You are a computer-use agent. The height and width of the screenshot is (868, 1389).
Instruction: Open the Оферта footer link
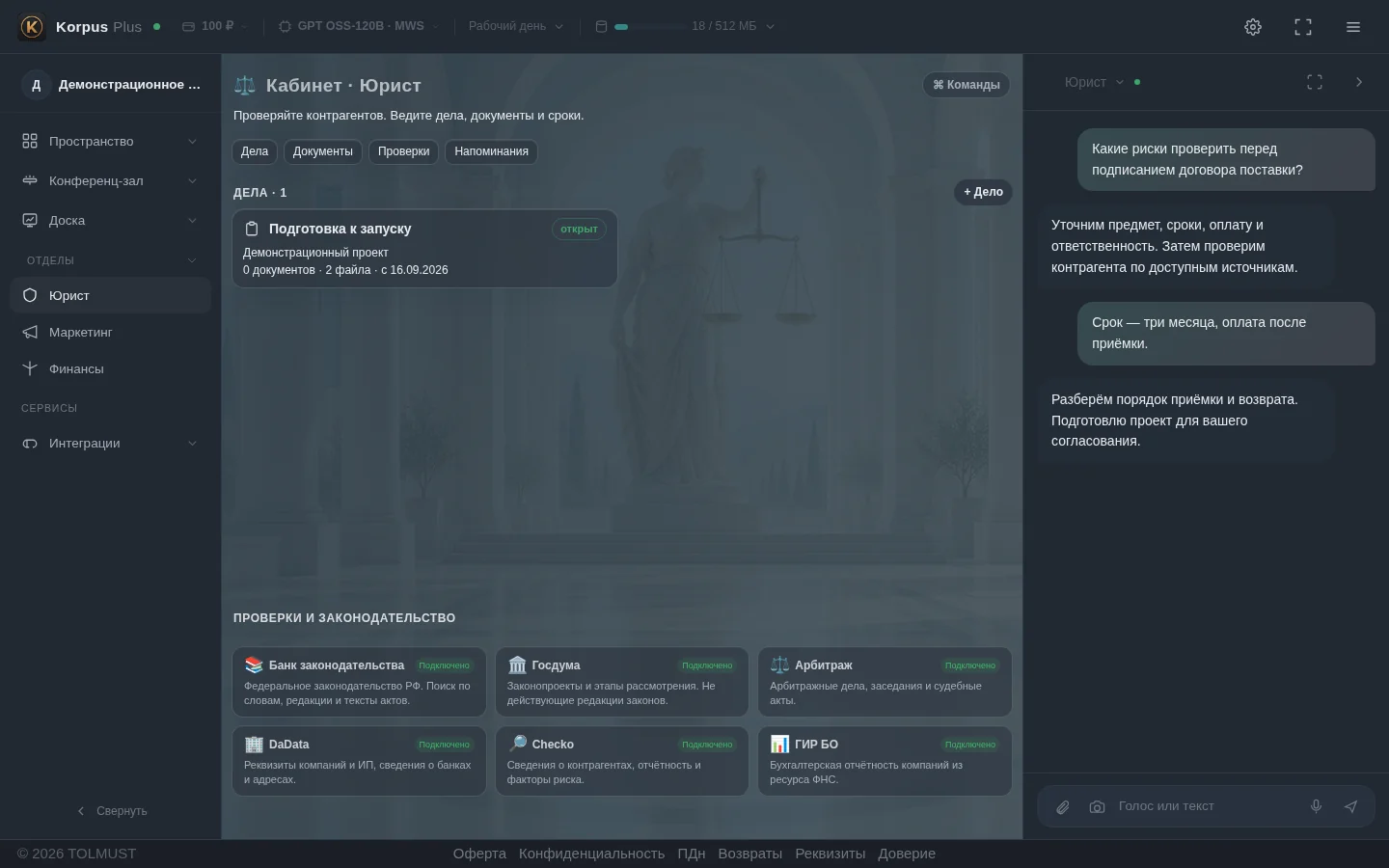click(x=479, y=854)
